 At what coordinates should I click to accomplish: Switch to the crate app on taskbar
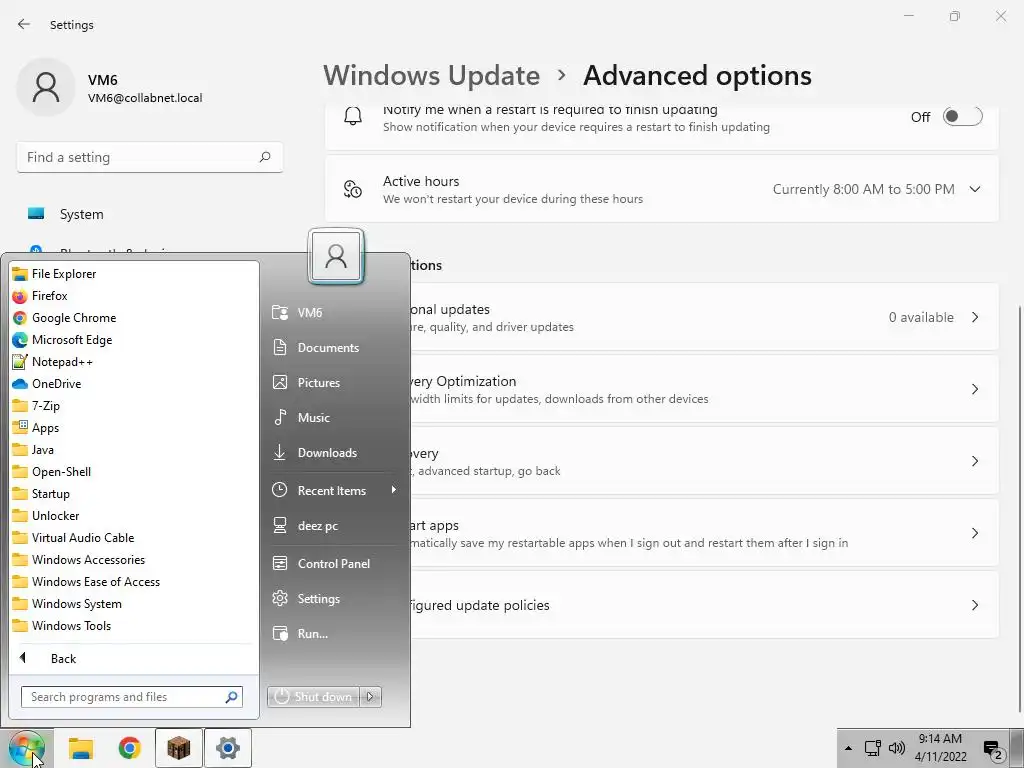click(x=179, y=748)
